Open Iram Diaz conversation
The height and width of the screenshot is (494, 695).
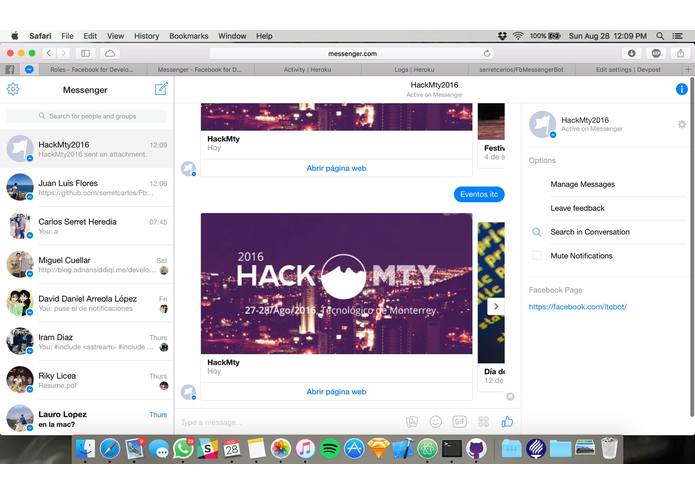87,342
